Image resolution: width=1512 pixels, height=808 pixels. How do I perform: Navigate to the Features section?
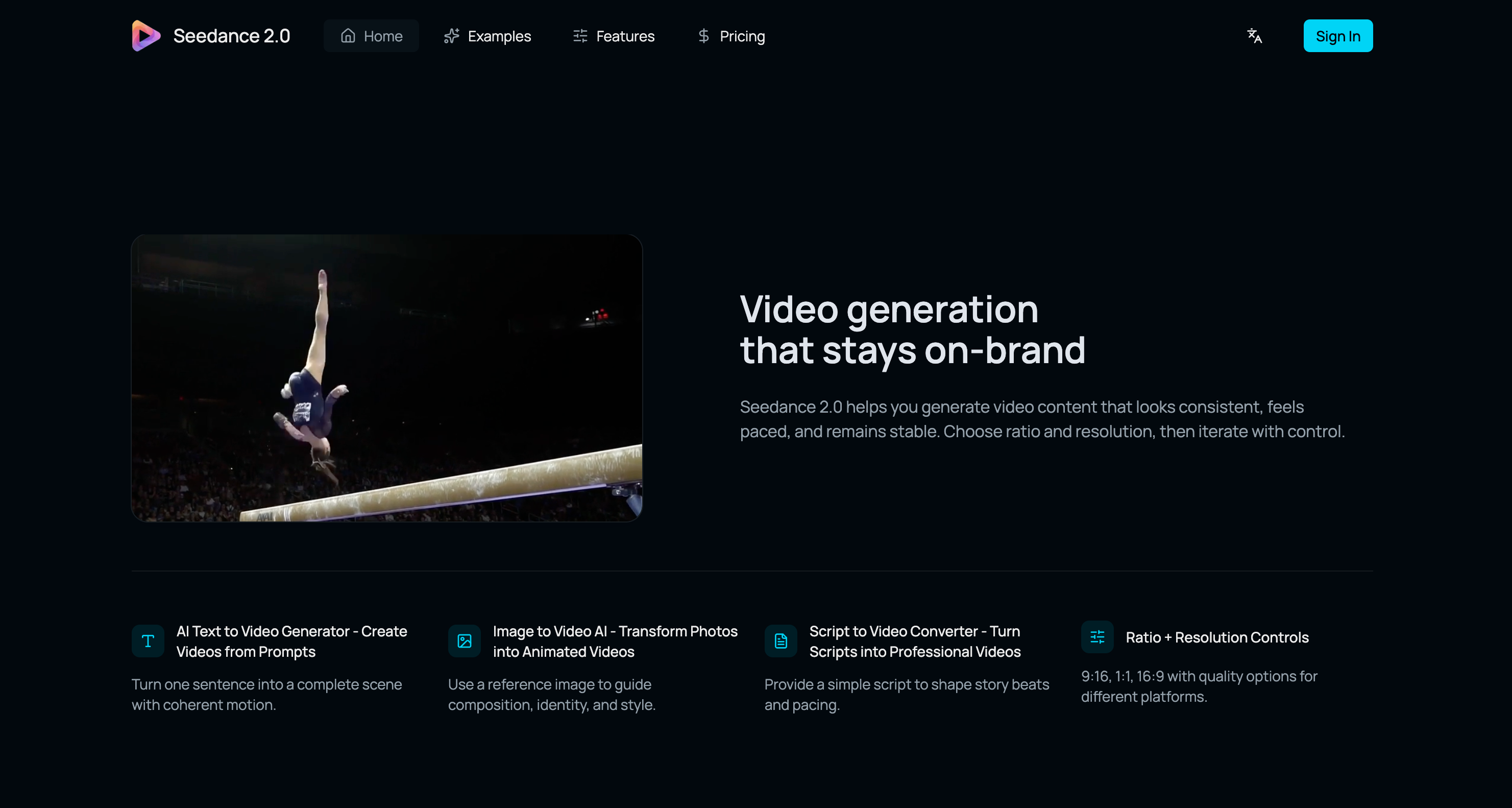(626, 36)
